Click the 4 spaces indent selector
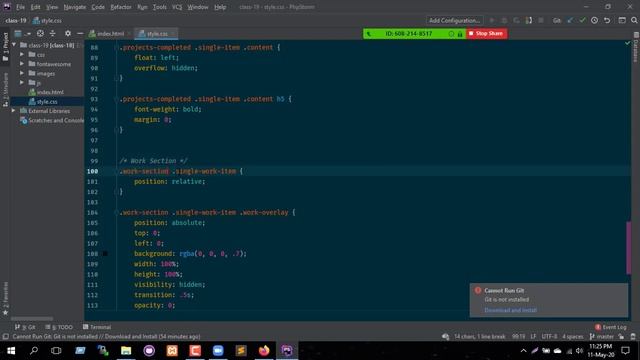640x360 pixels. pos(573,337)
